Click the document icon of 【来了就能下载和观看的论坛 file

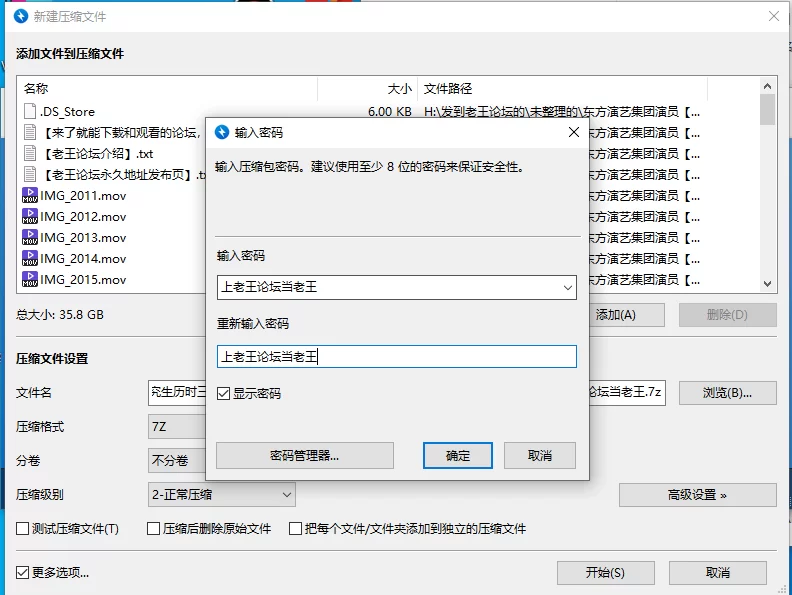click(x=30, y=132)
